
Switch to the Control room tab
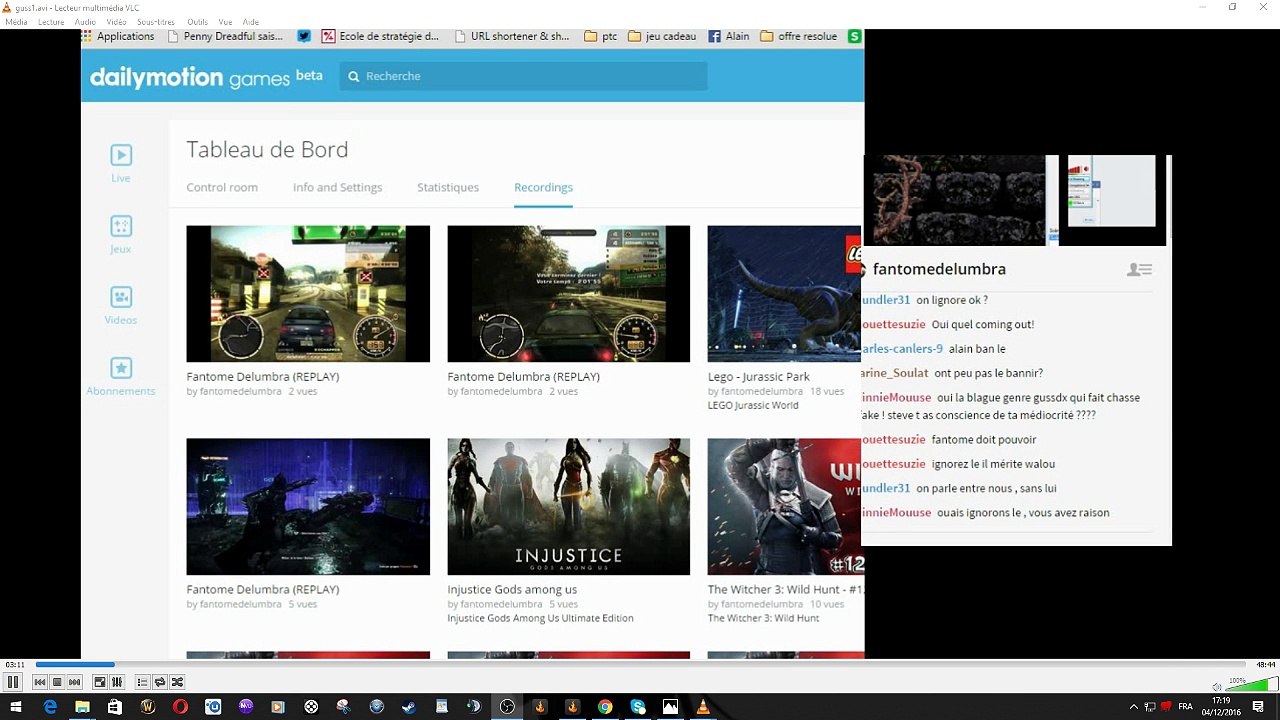[222, 187]
